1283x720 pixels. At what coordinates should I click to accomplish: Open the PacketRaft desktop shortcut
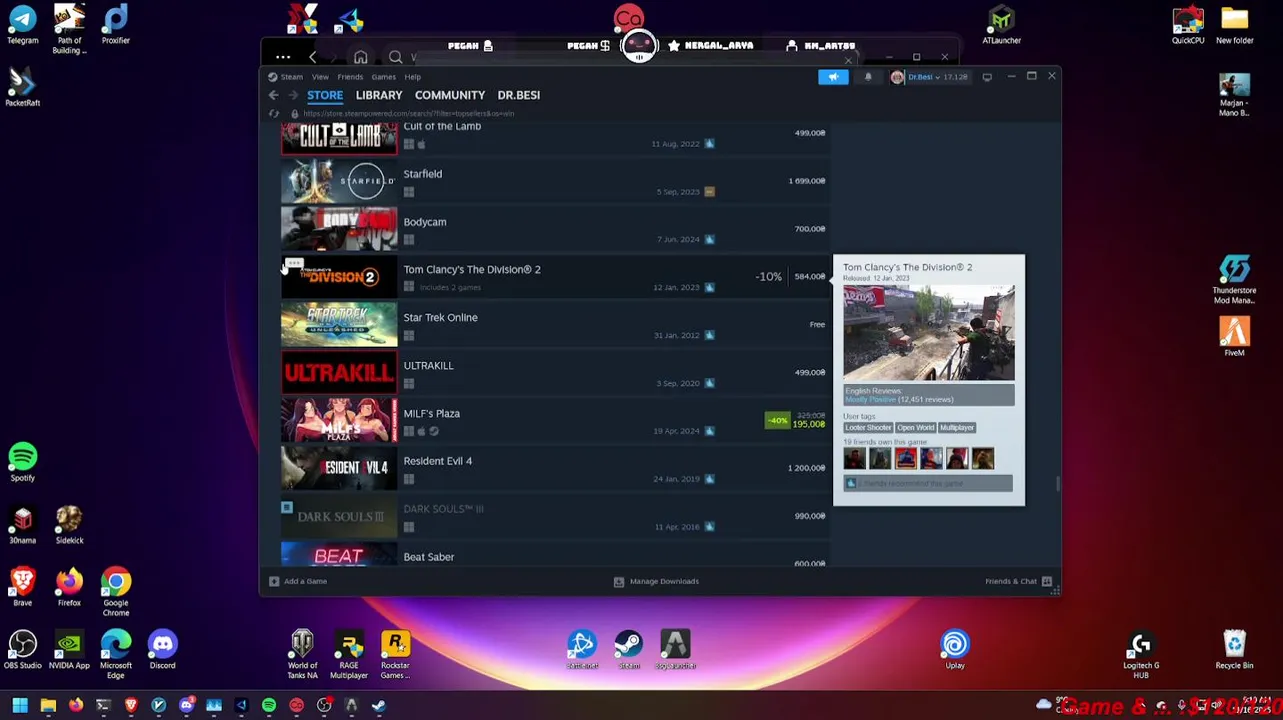pos(22,88)
